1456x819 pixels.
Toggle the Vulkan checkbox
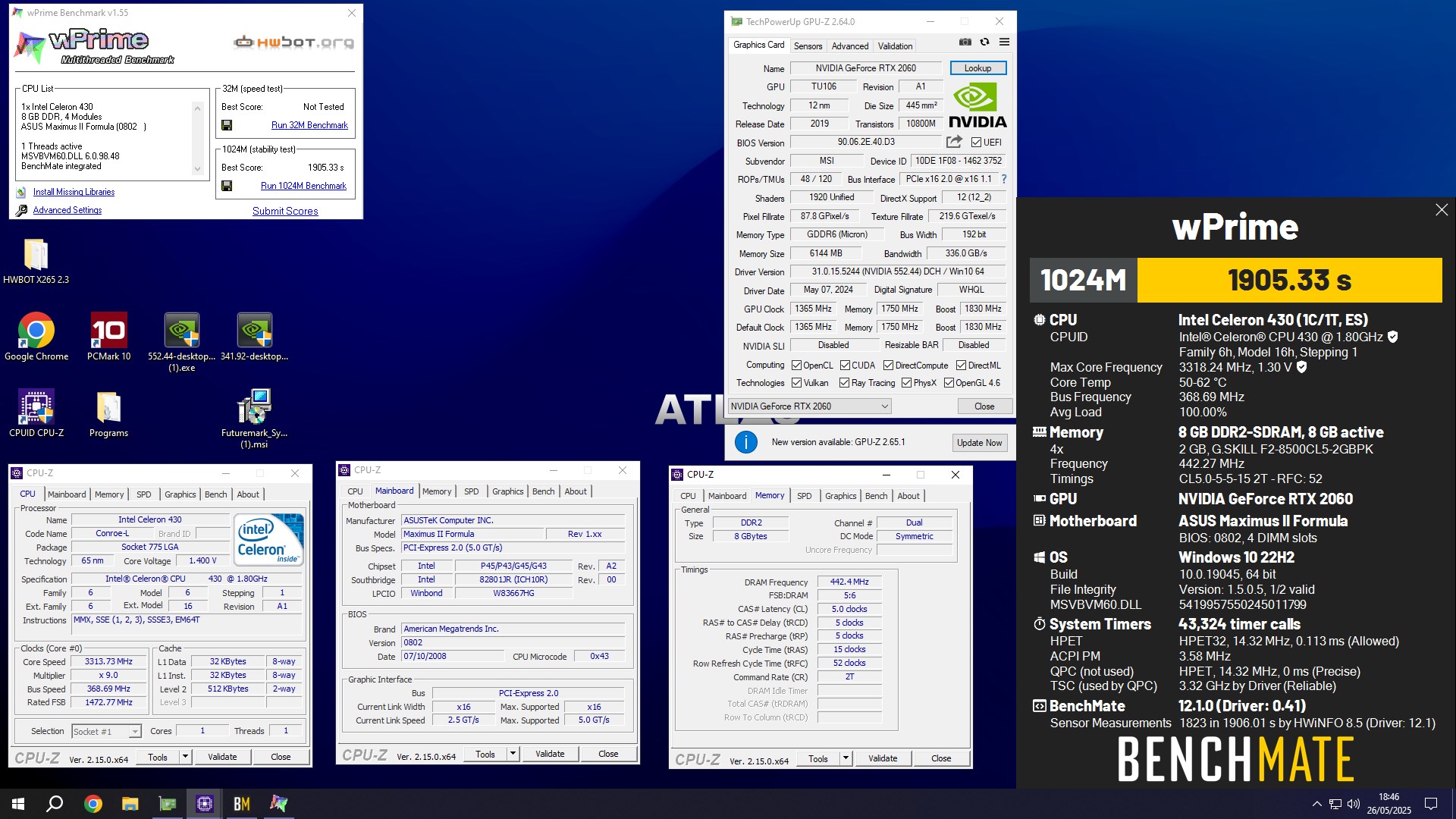[796, 383]
